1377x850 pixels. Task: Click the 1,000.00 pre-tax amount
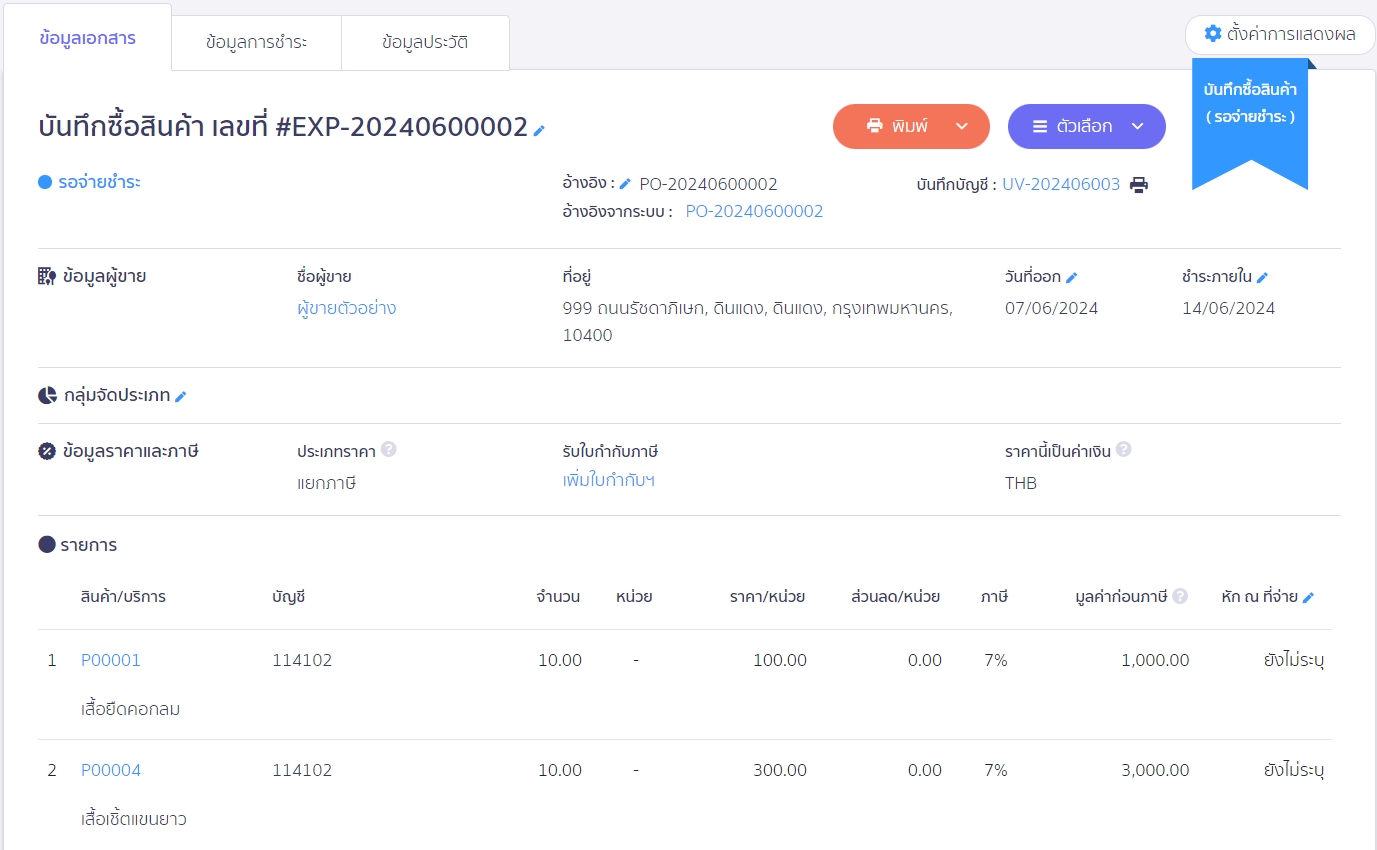click(x=1154, y=660)
